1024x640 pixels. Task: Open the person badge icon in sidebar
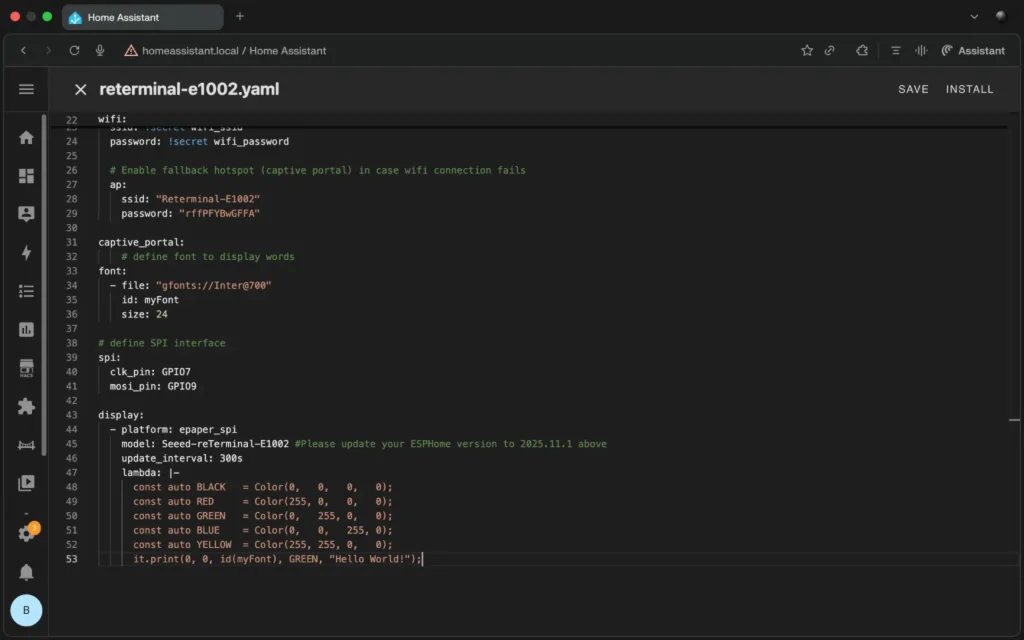point(26,214)
